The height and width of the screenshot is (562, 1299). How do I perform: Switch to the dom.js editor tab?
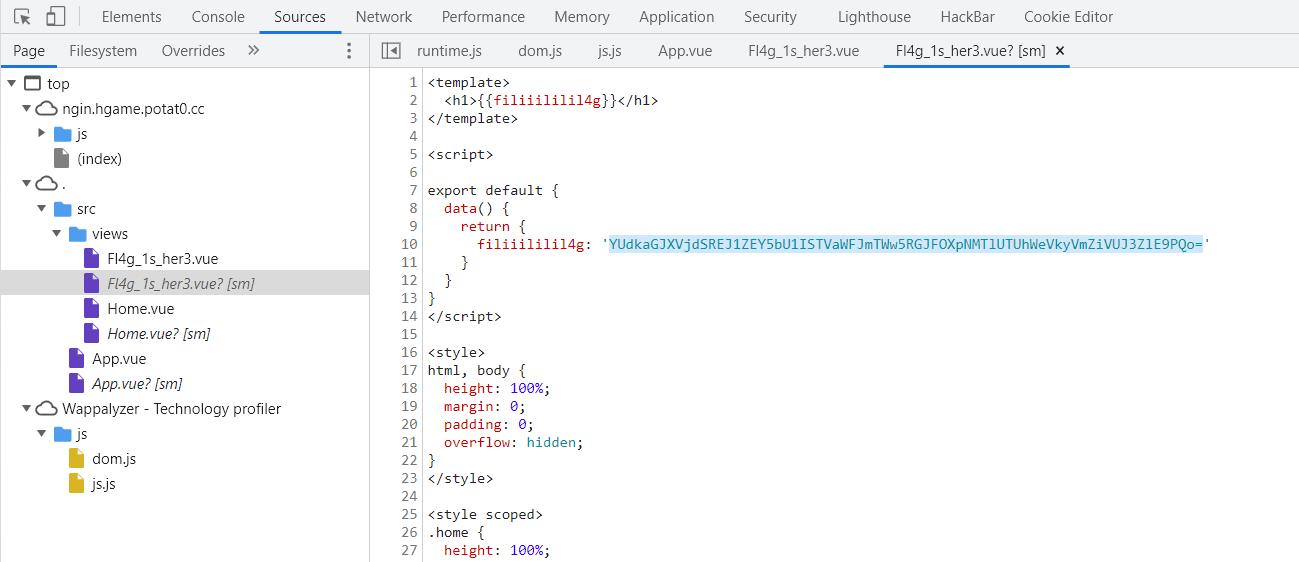tap(540, 51)
